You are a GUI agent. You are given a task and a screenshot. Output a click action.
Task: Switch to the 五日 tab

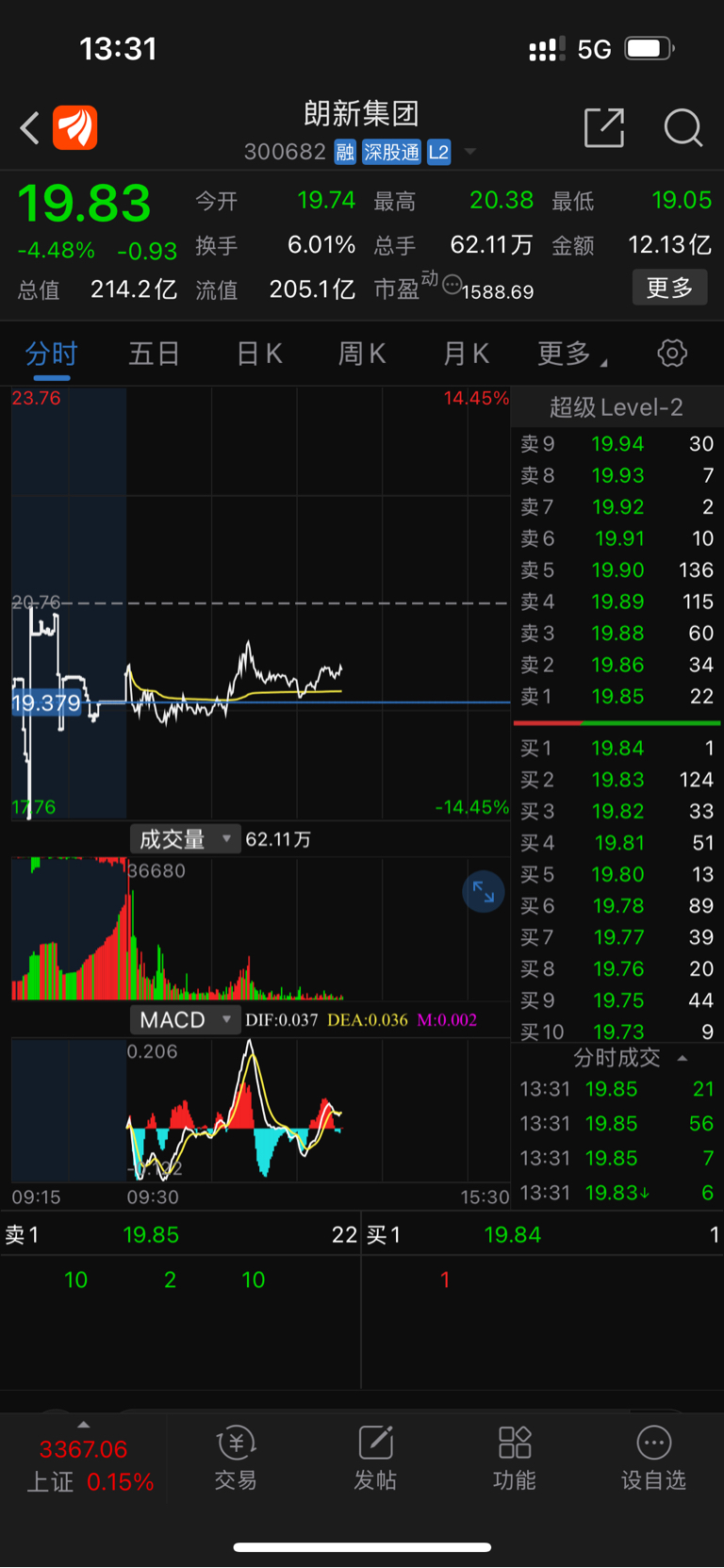coord(155,354)
